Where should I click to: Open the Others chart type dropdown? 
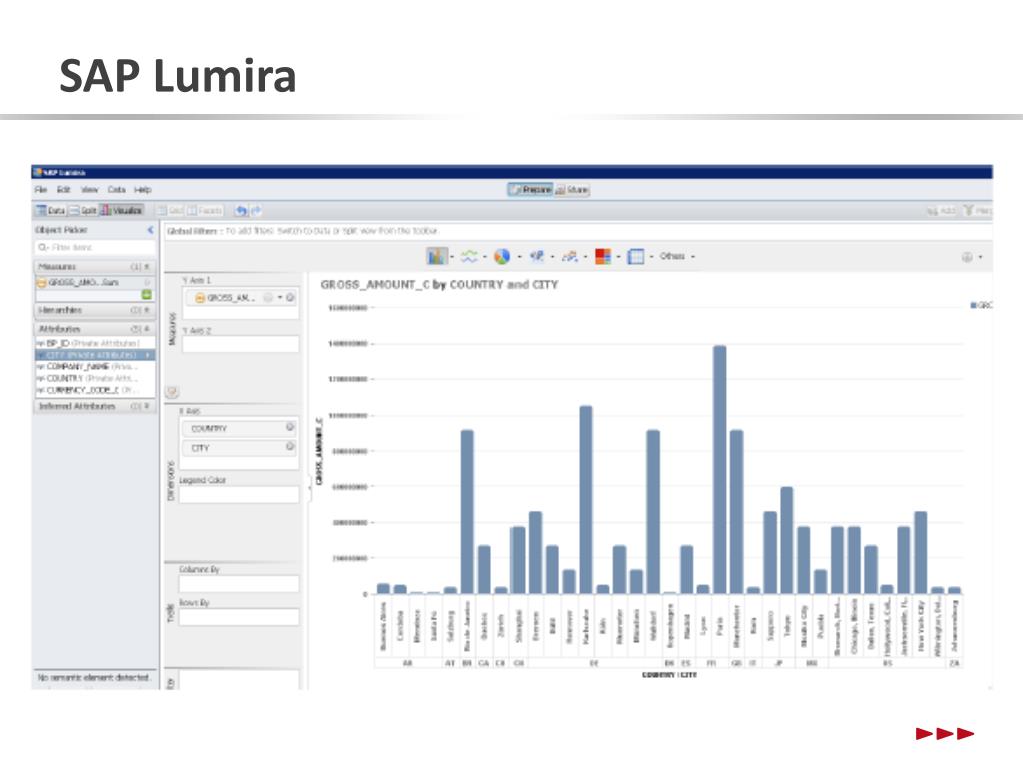677,256
